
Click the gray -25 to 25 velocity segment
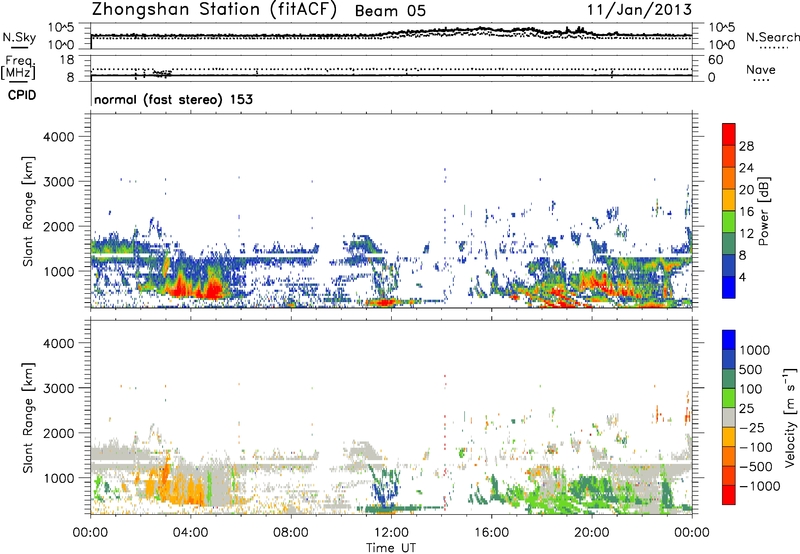(729, 417)
